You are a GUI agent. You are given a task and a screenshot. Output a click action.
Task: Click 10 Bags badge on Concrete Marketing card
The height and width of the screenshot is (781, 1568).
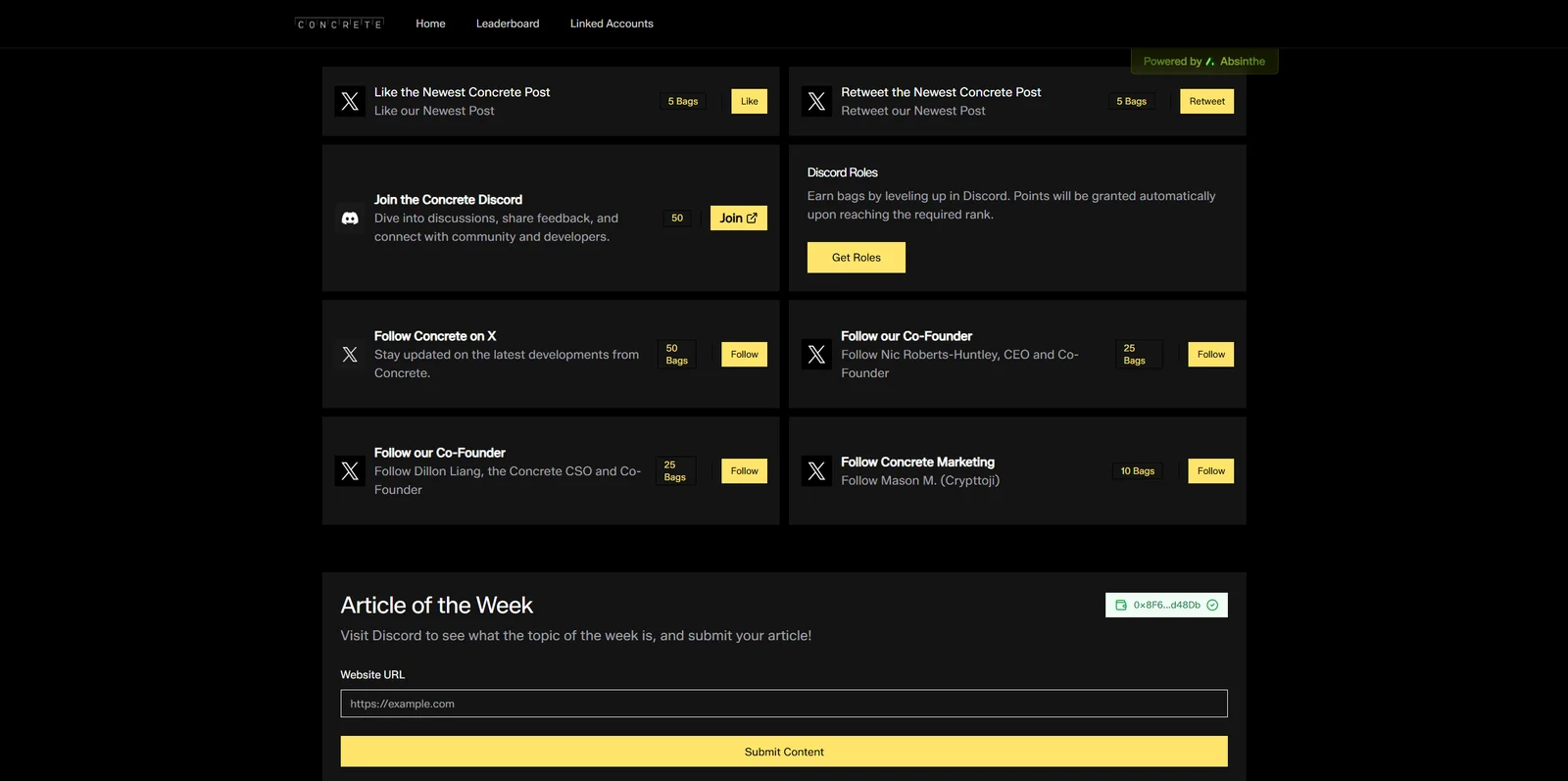tap(1138, 471)
